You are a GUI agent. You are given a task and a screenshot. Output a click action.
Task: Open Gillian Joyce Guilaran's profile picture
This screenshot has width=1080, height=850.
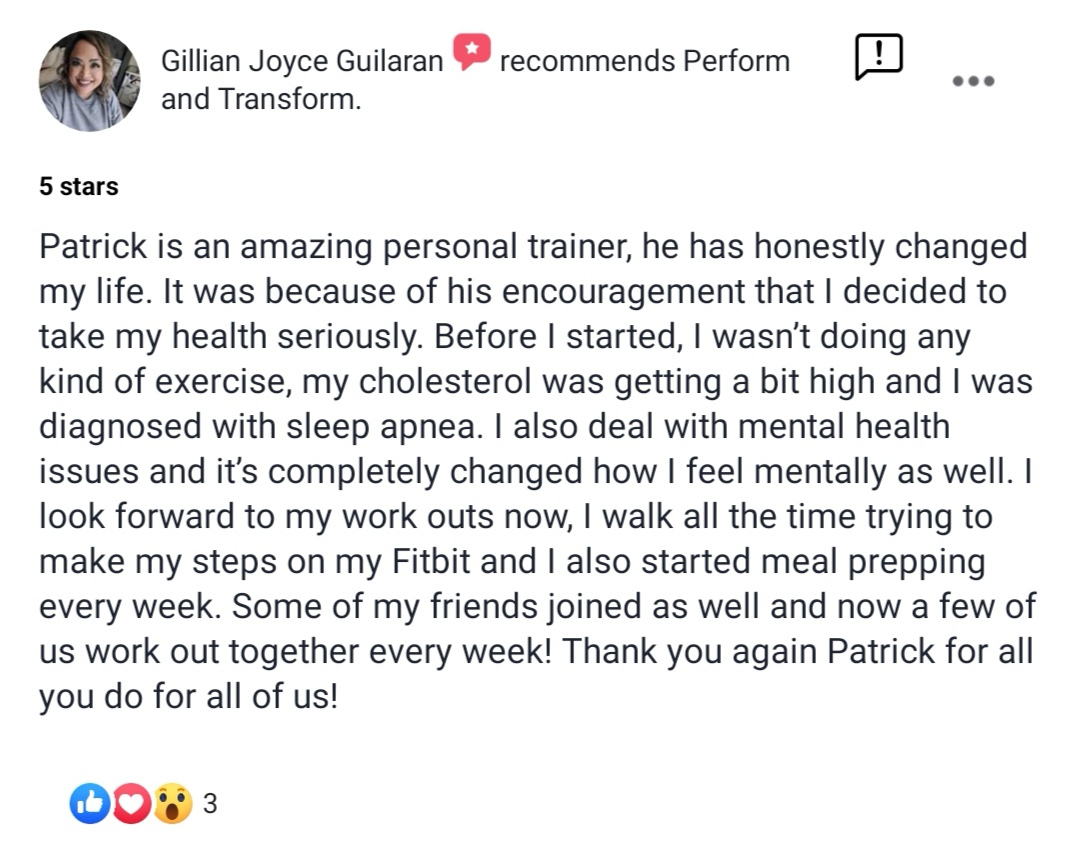(89, 81)
